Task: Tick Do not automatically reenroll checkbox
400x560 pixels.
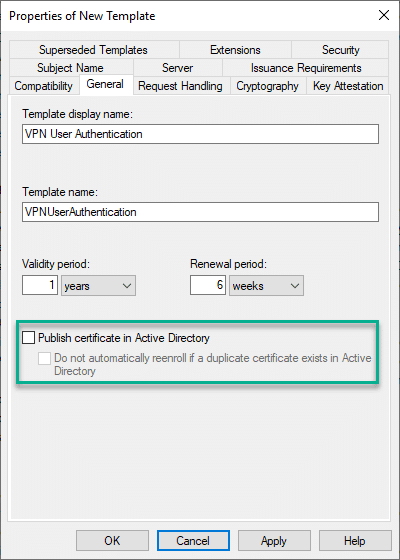Action: pyautogui.click(x=44, y=358)
